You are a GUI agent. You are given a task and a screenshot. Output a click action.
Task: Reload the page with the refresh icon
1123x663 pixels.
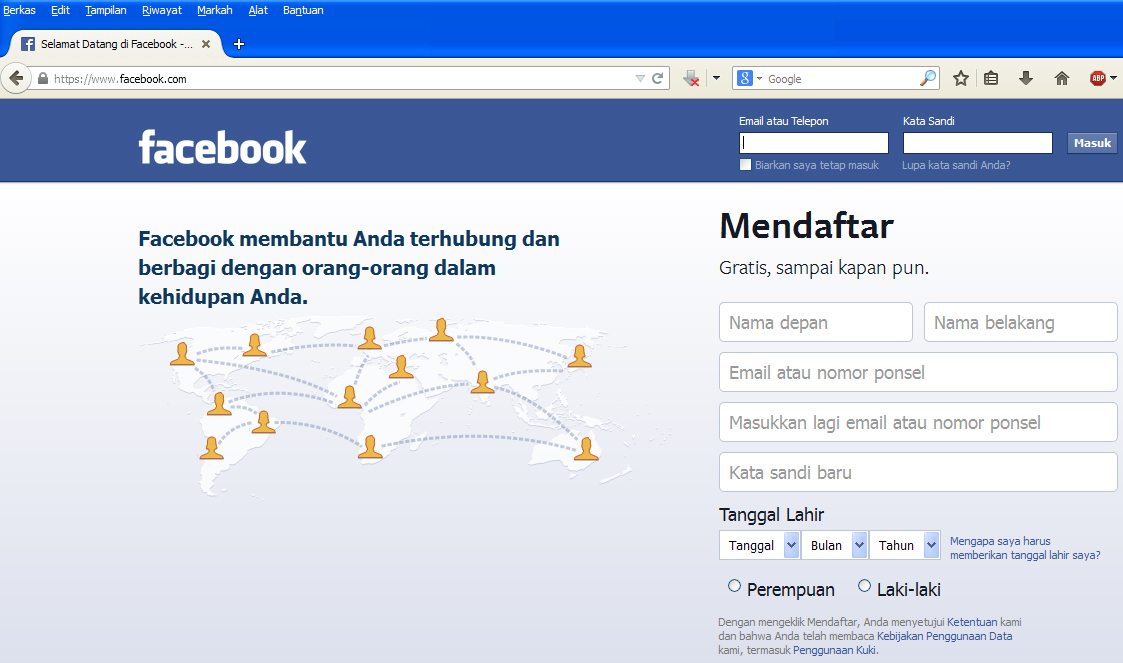[x=658, y=78]
